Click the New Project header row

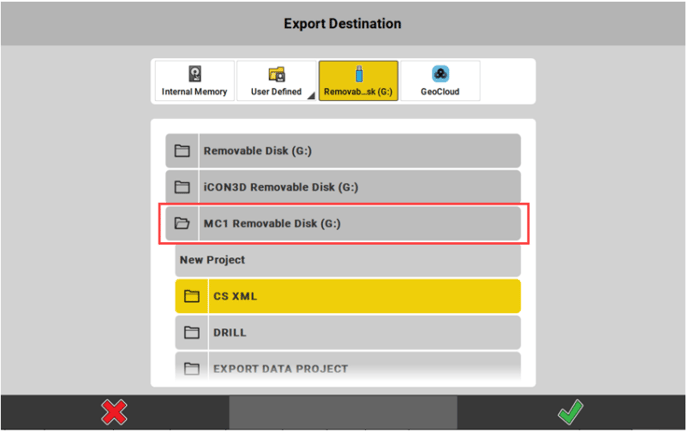(x=345, y=260)
